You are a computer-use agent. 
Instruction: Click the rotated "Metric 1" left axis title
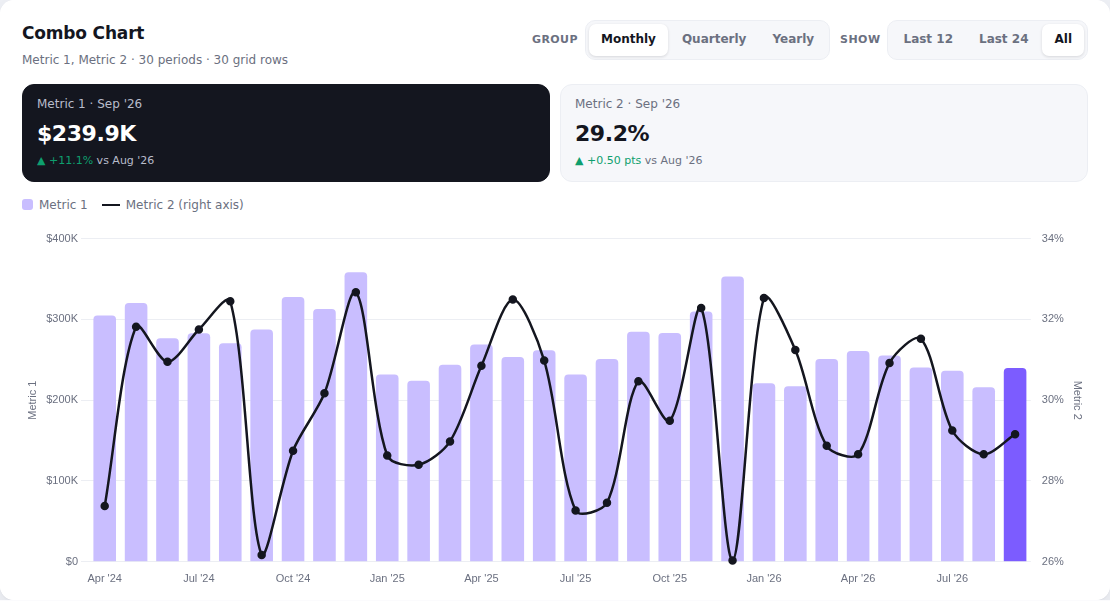click(32, 400)
